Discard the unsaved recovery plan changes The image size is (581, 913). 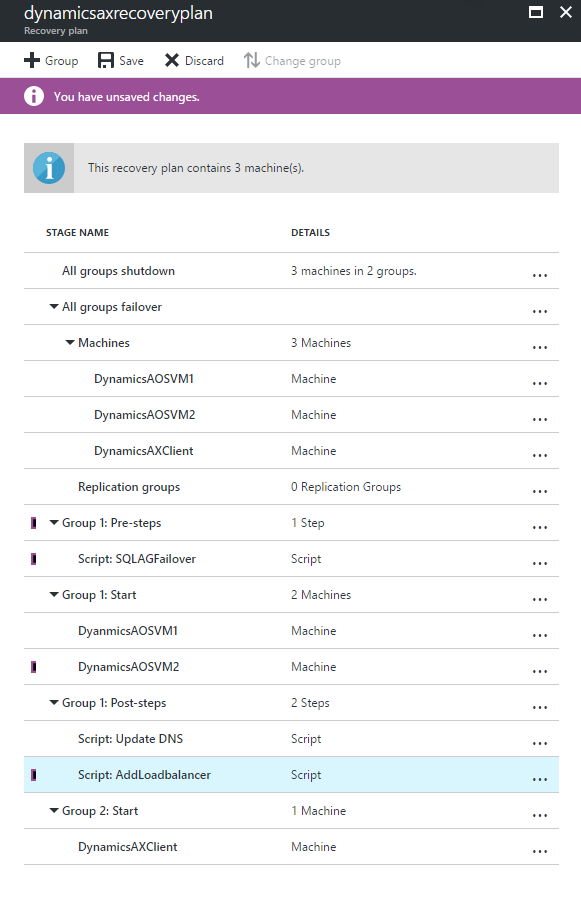194,60
